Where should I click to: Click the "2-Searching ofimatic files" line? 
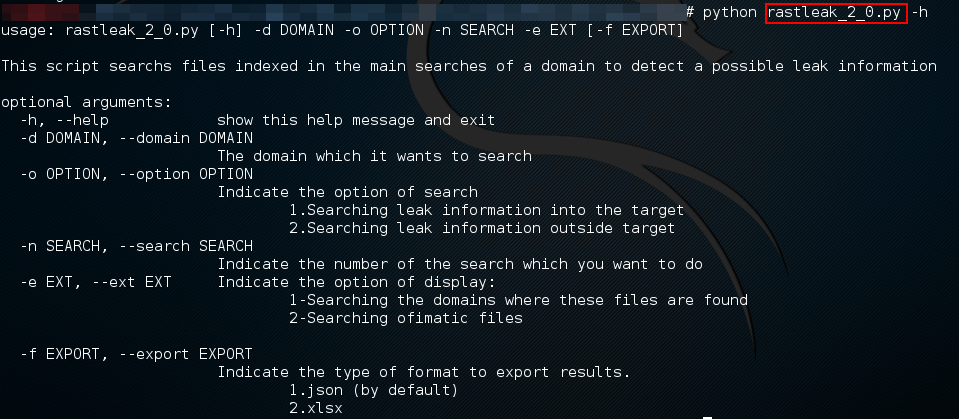(x=405, y=318)
